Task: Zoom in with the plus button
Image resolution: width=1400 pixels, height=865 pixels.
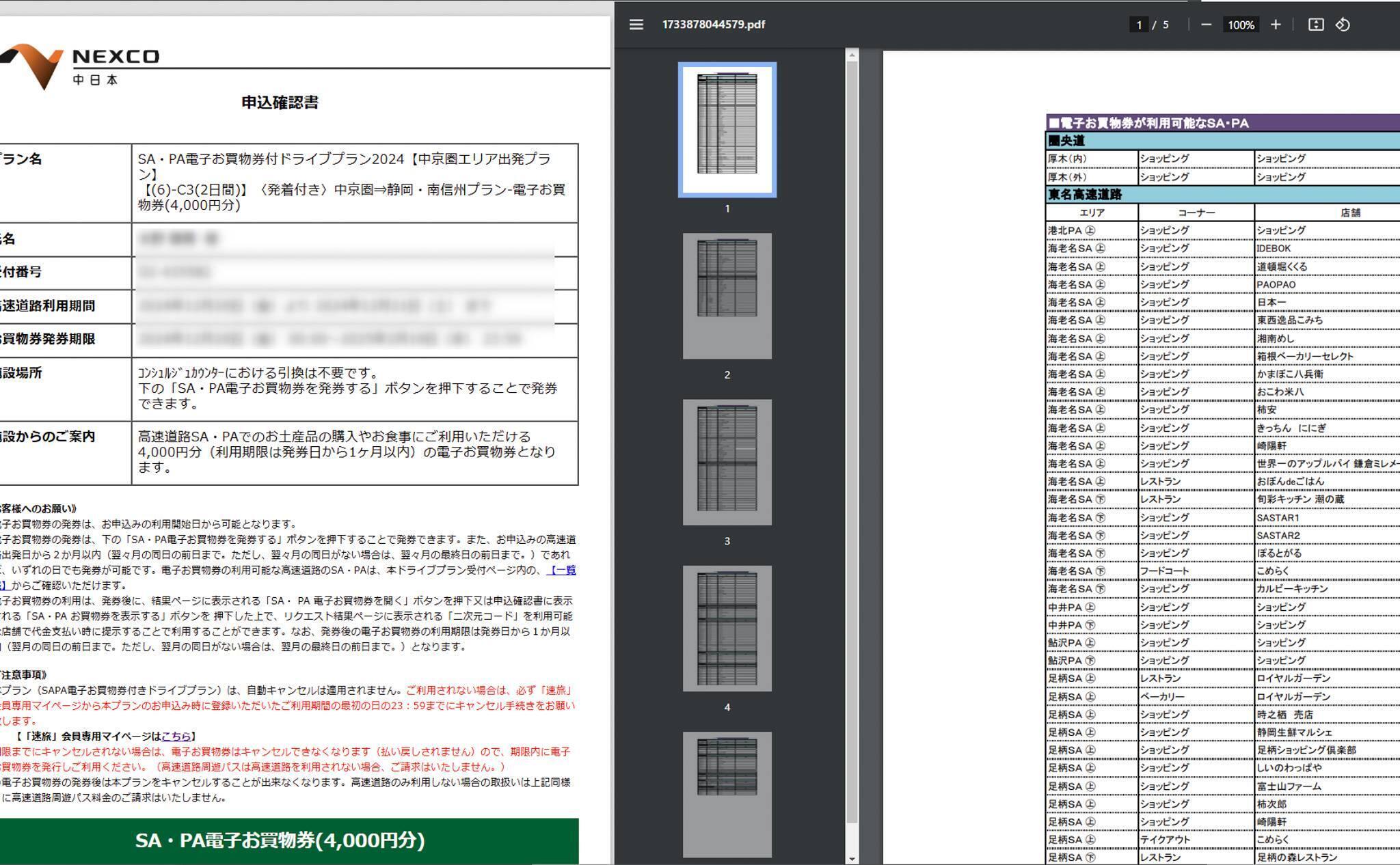Action: [1276, 25]
